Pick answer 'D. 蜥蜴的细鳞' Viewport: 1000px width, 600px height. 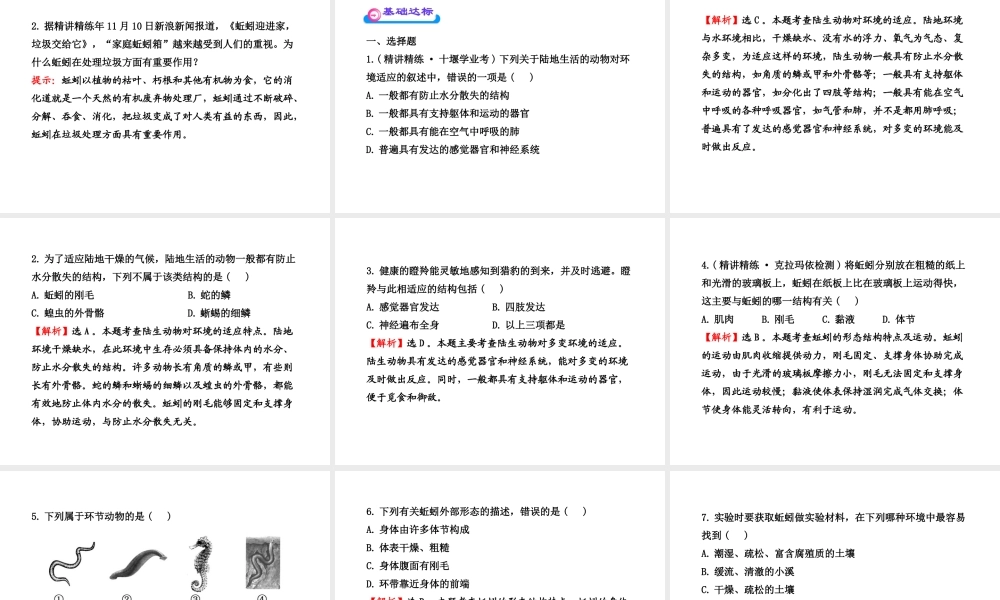point(219,313)
